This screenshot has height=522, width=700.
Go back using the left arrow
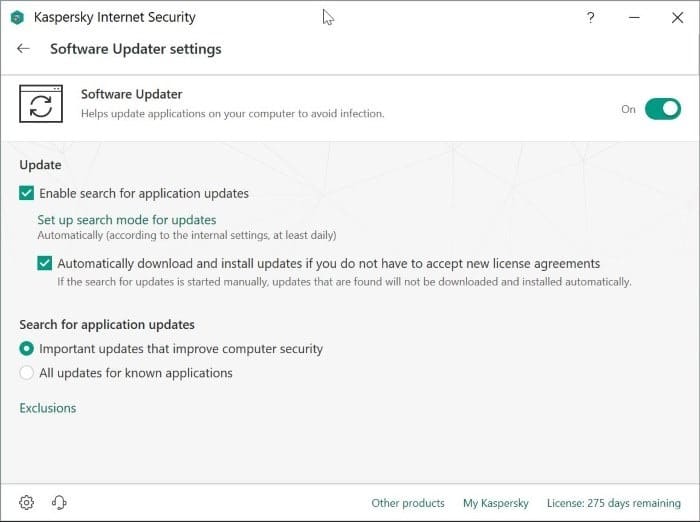coord(23,48)
